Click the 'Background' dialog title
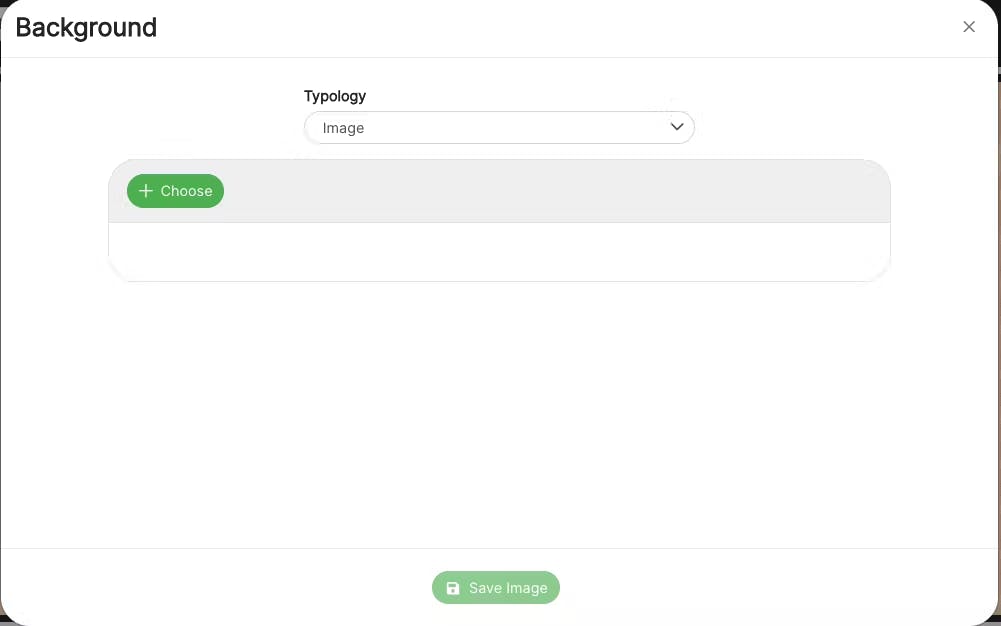The image size is (1001, 626). (x=86, y=27)
